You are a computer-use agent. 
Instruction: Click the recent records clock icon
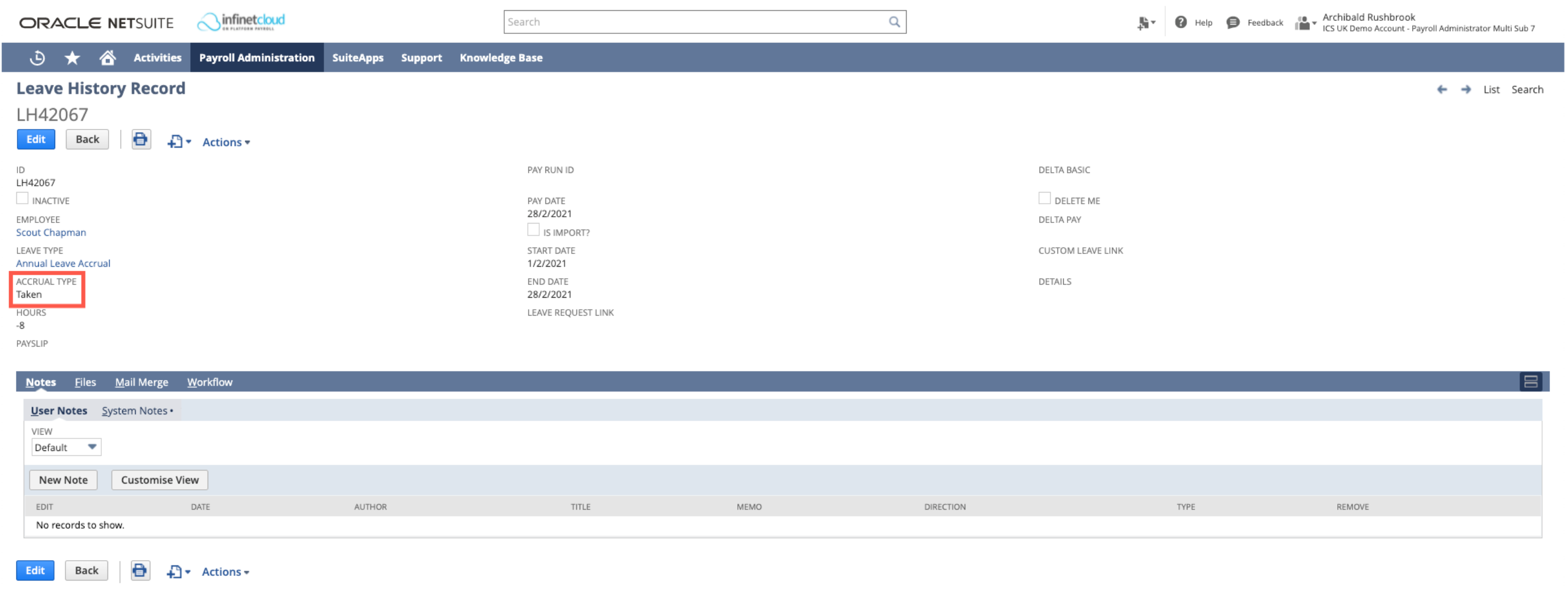tap(37, 57)
